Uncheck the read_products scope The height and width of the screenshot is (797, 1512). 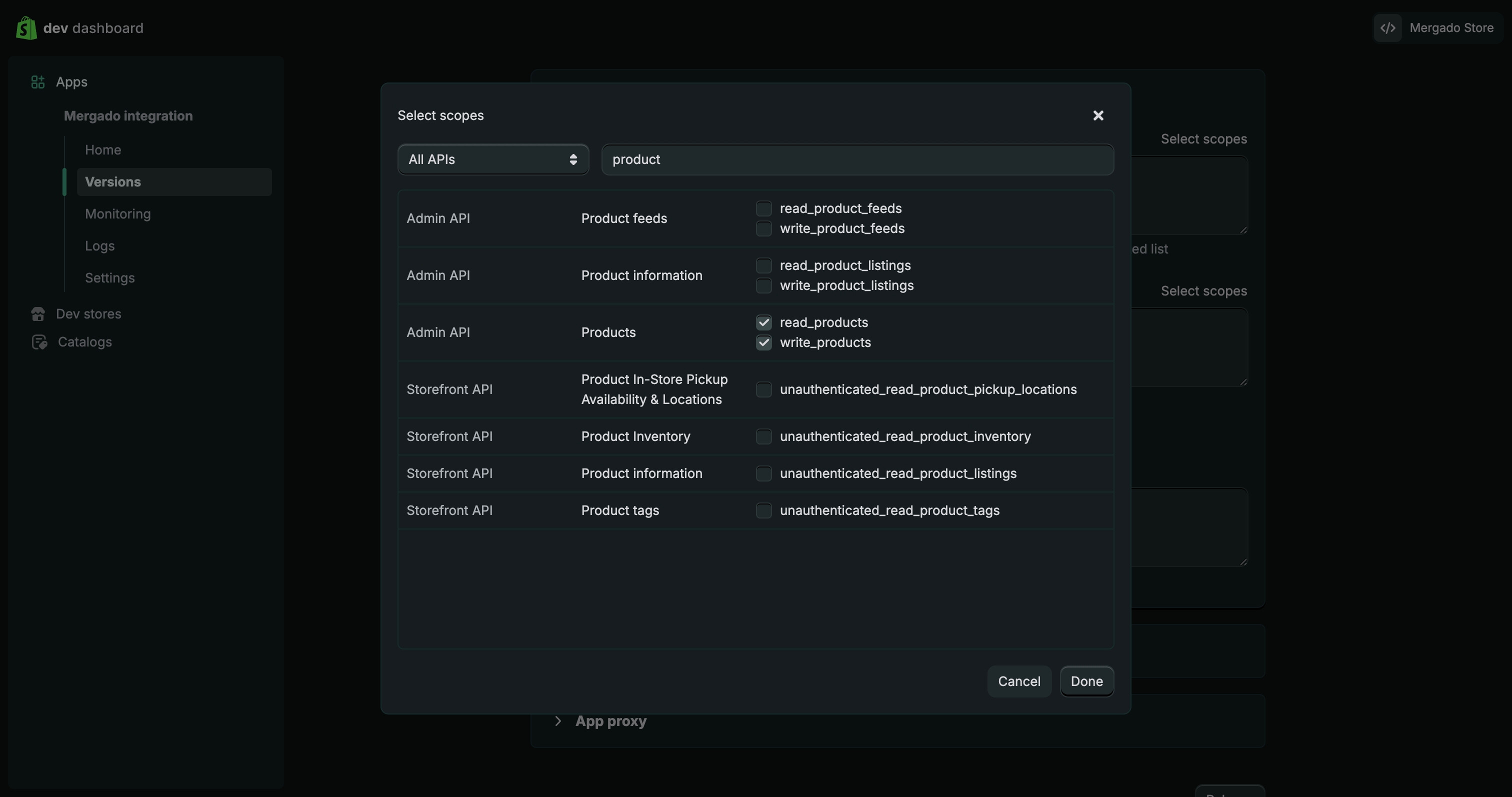tap(763, 322)
